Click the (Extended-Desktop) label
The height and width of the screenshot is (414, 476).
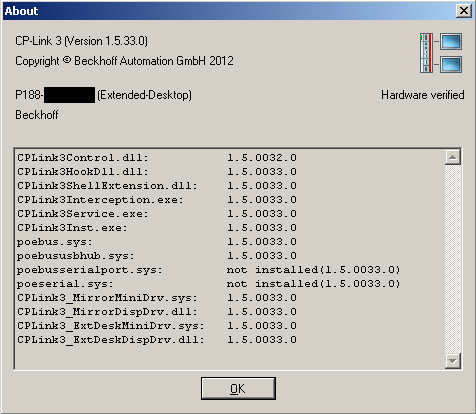[144, 95]
